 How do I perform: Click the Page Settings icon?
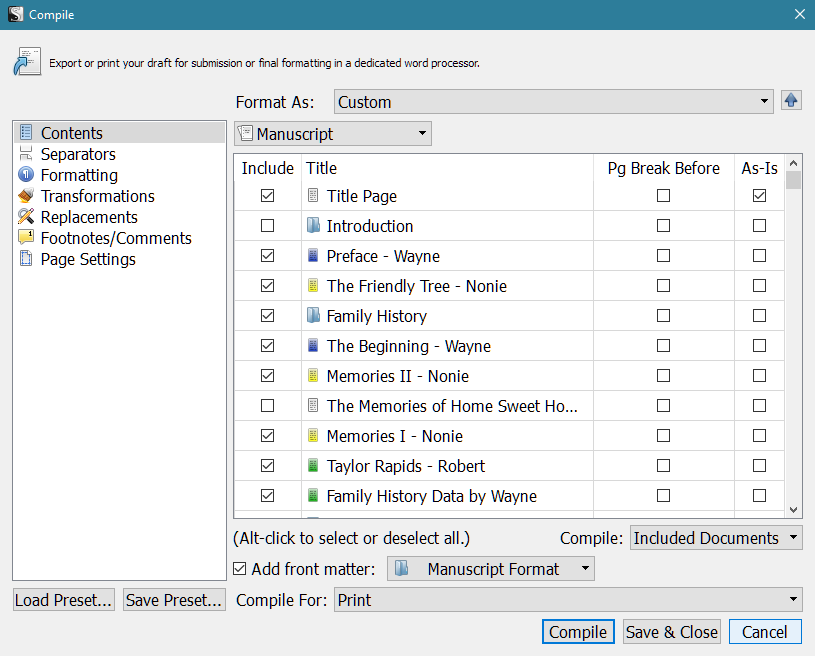point(26,259)
